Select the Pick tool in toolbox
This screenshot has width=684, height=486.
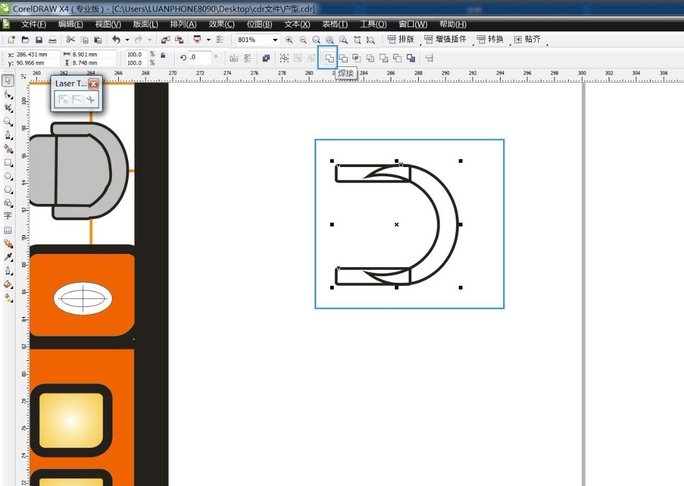7,79
